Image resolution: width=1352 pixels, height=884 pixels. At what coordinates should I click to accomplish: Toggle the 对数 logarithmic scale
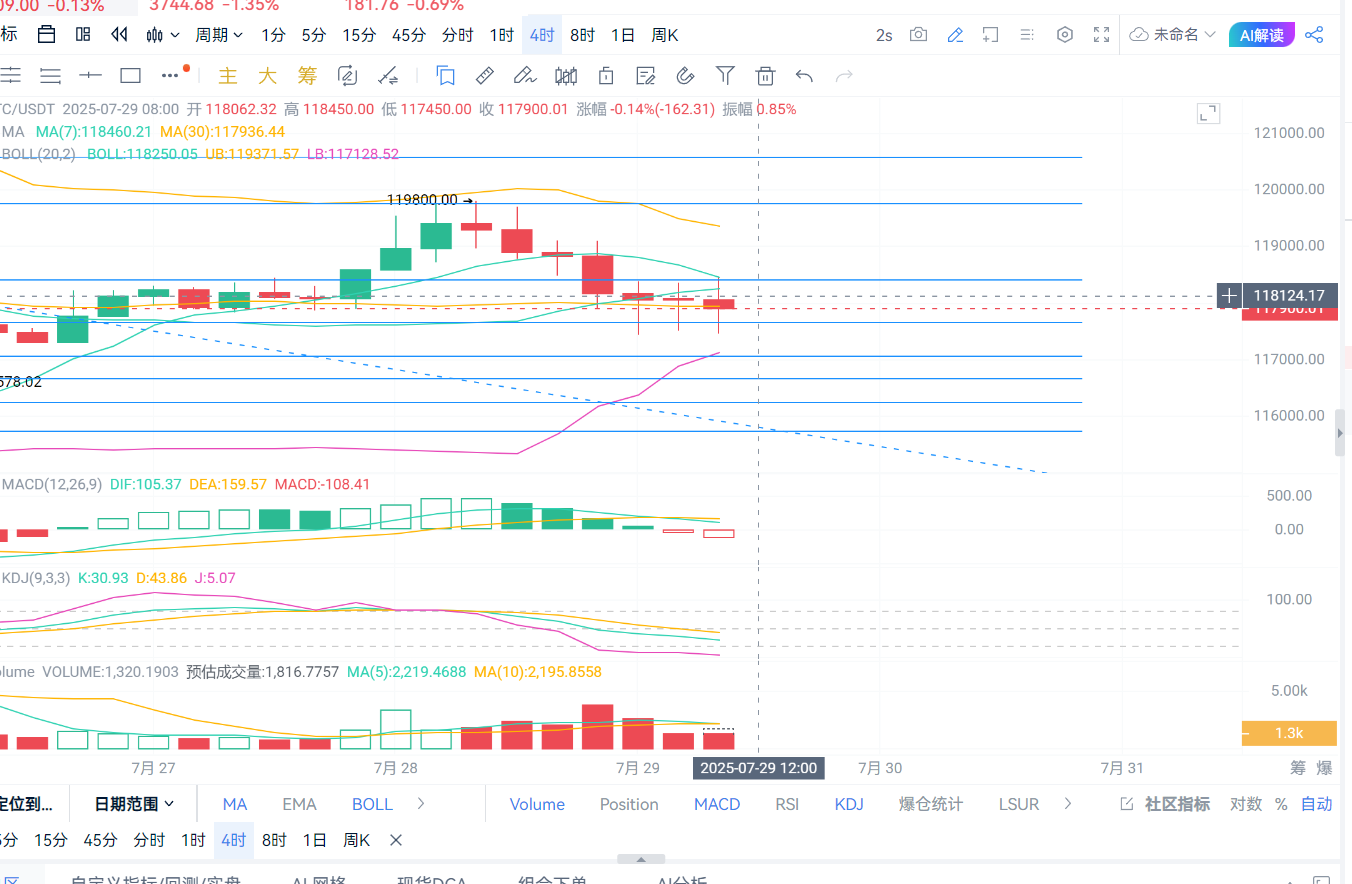pos(1245,804)
